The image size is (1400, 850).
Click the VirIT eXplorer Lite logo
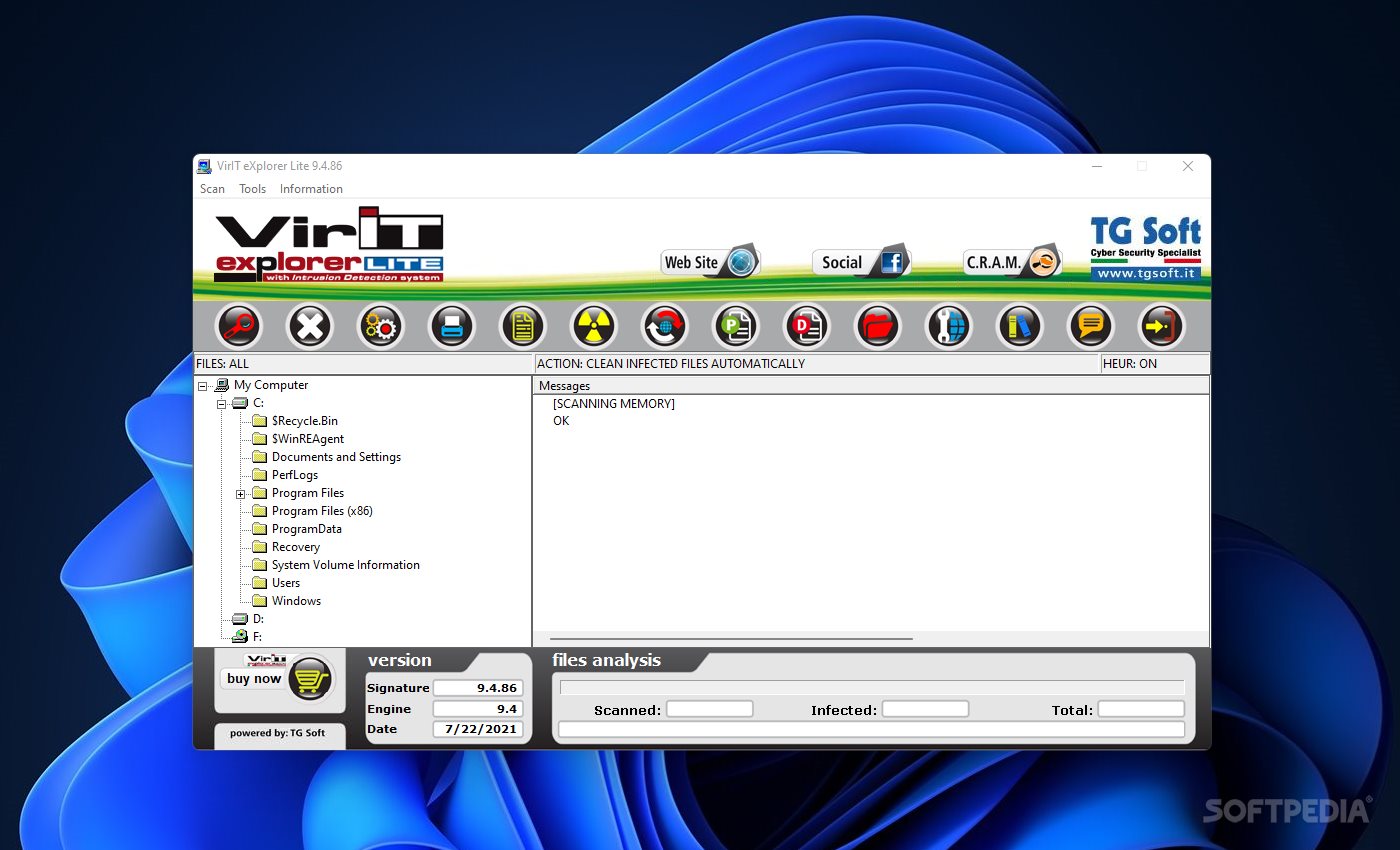[329, 245]
